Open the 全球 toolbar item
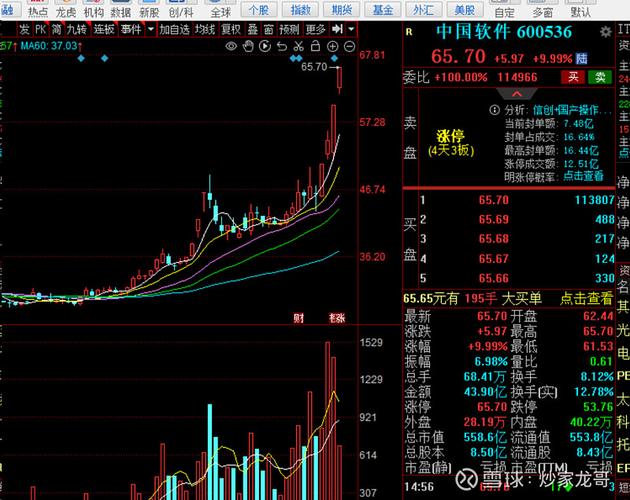The width and height of the screenshot is (630, 500). pos(221,10)
